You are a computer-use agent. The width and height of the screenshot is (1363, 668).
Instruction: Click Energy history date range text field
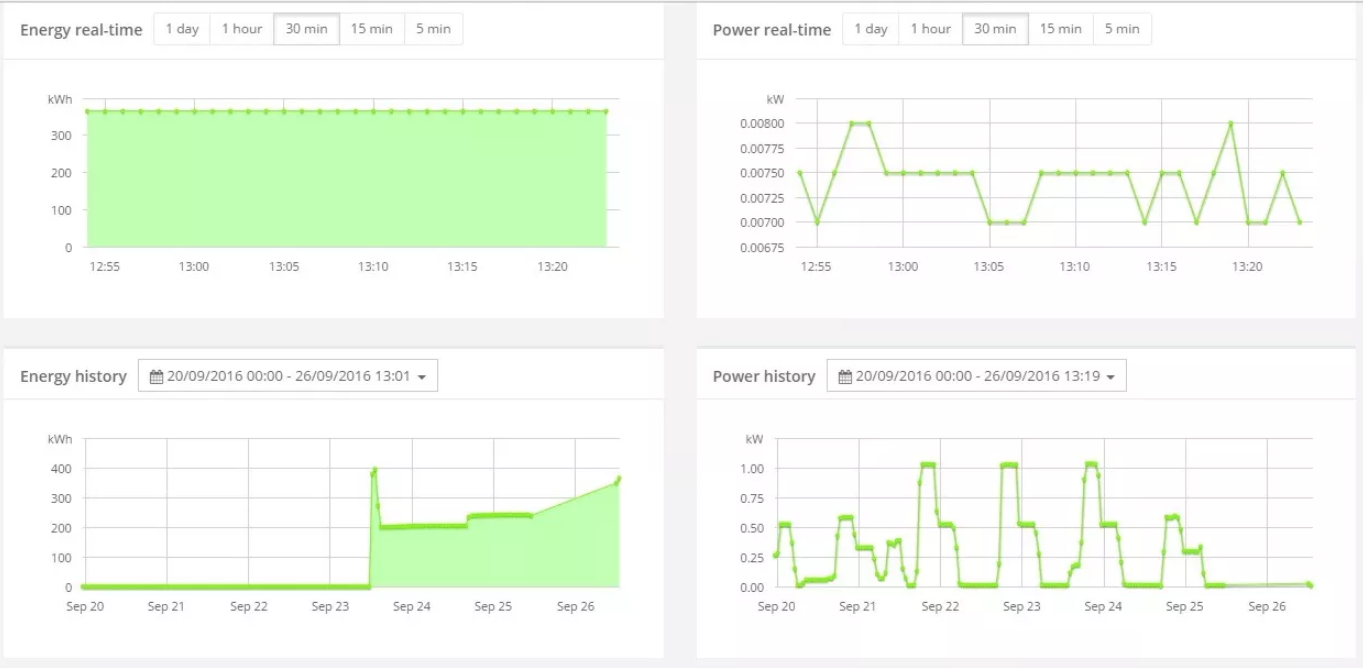pyautogui.click(x=288, y=377)
